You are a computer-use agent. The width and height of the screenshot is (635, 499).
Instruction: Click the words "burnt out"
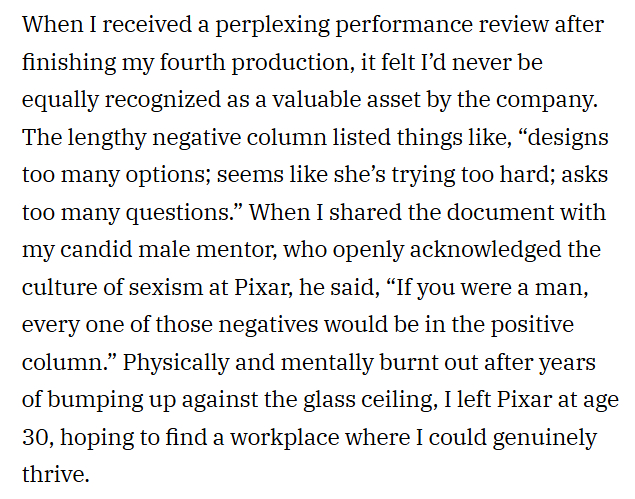[x=405, y=364]
